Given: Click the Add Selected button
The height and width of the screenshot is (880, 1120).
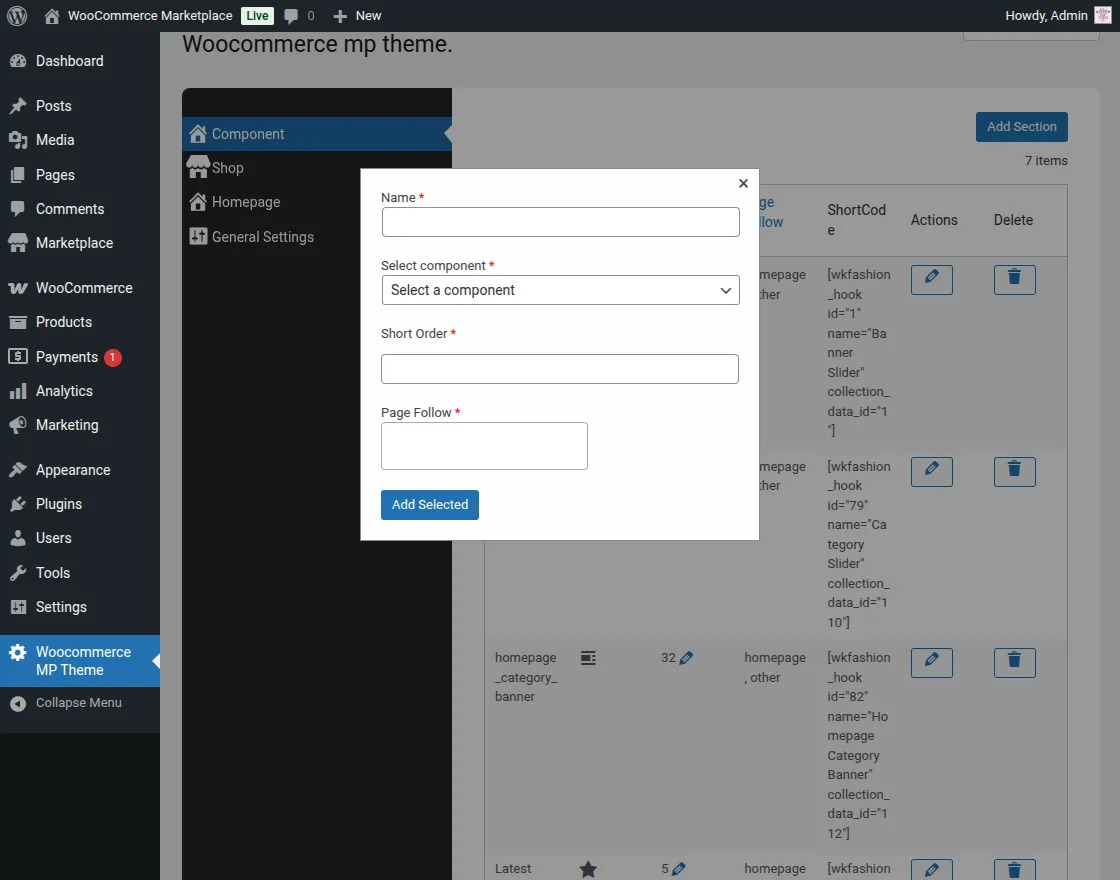Looking at the screenshot, I should [430, 505].
